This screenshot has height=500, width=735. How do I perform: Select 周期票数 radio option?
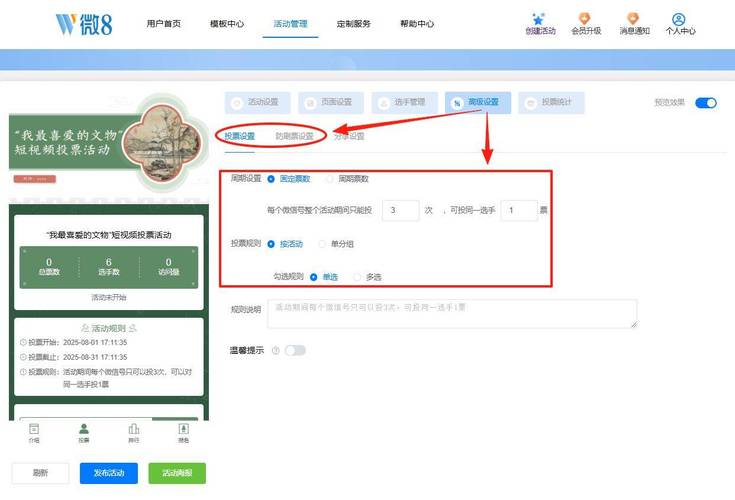click(x=329, y=179)
